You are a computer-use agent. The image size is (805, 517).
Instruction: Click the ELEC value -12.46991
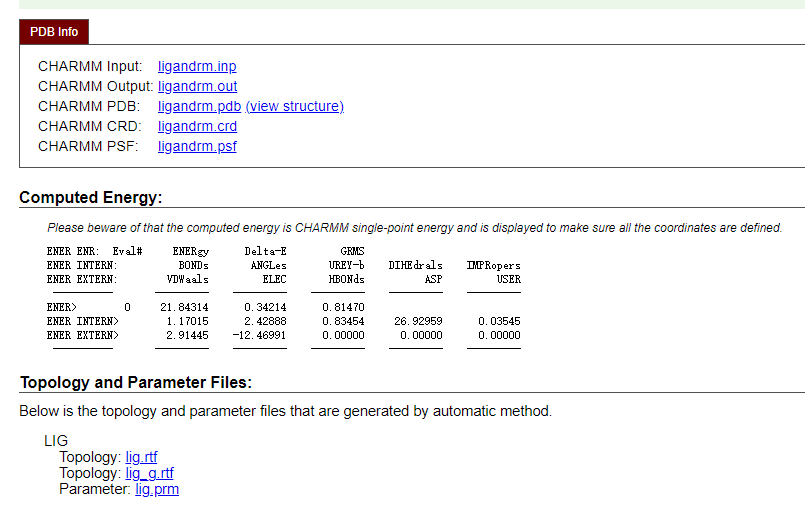click(258, 336)
